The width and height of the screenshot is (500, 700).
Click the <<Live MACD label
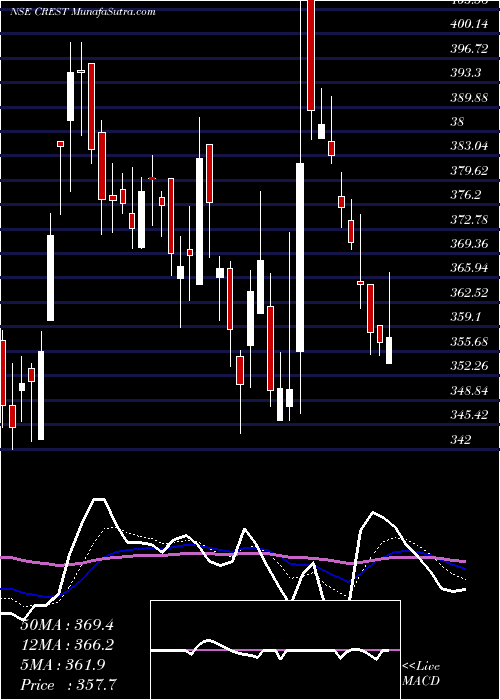click(x=421, y=674)
